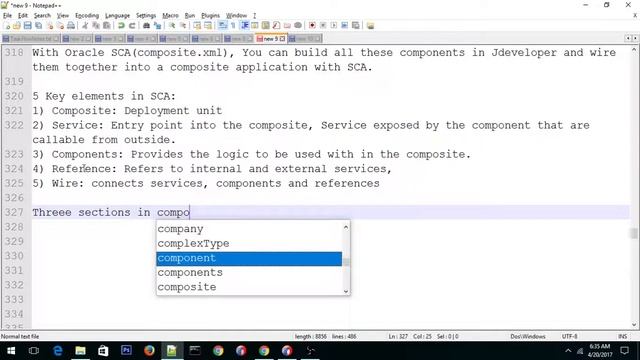
Task: Toggle Word Wrap in the toolbar
Action: pos(222,26)
